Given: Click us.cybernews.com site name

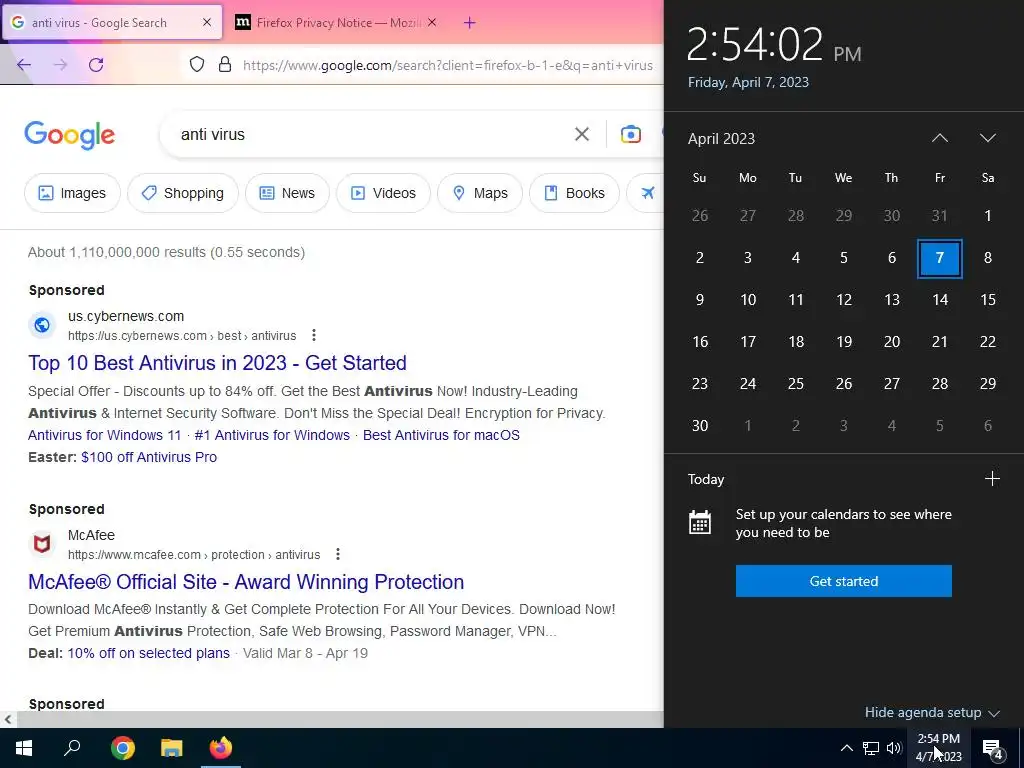Looking at the screenshot, I should (x=126, y=316).
